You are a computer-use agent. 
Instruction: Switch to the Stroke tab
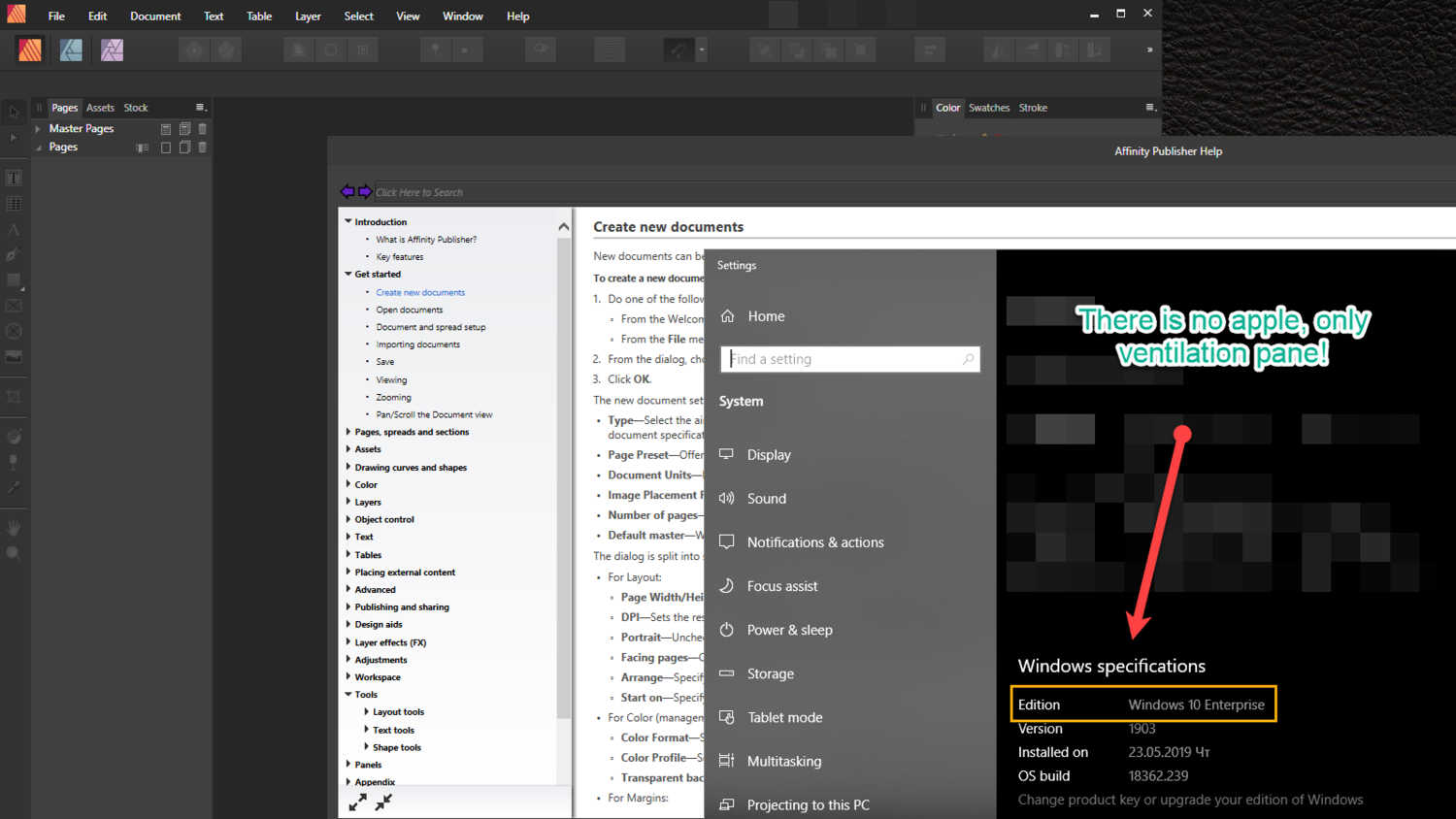[x=1033, y=108]
